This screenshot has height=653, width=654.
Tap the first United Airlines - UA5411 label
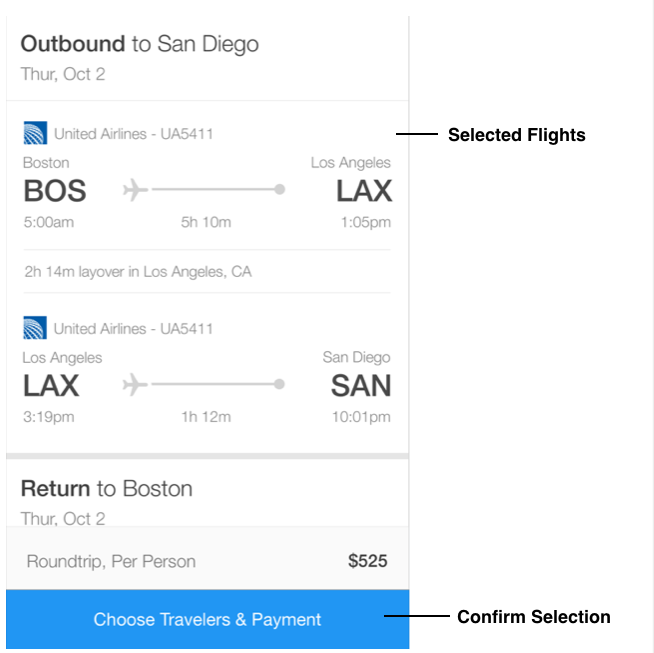[x=133, y=134]
